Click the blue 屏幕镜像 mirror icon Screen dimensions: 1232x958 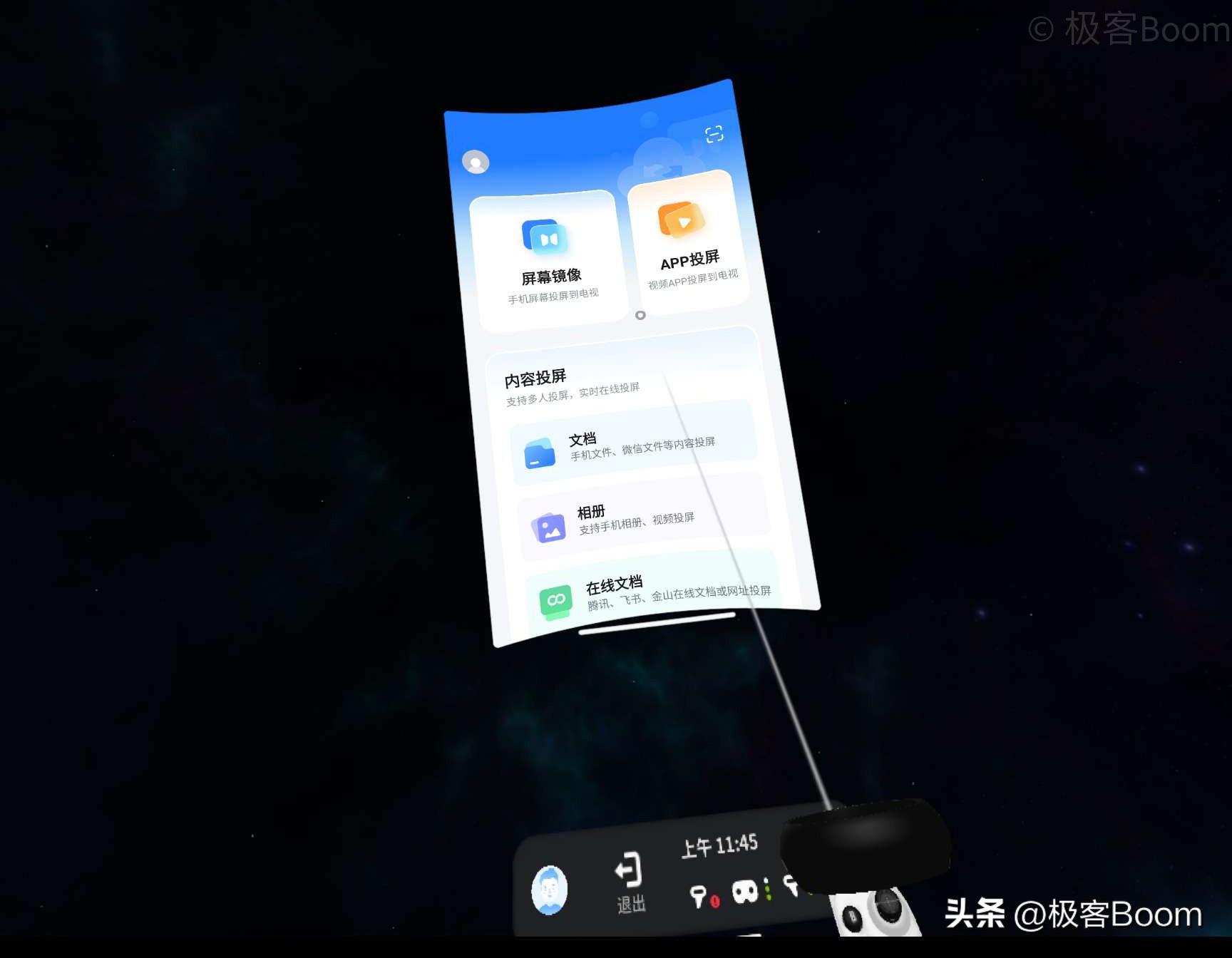coord(545,237)
